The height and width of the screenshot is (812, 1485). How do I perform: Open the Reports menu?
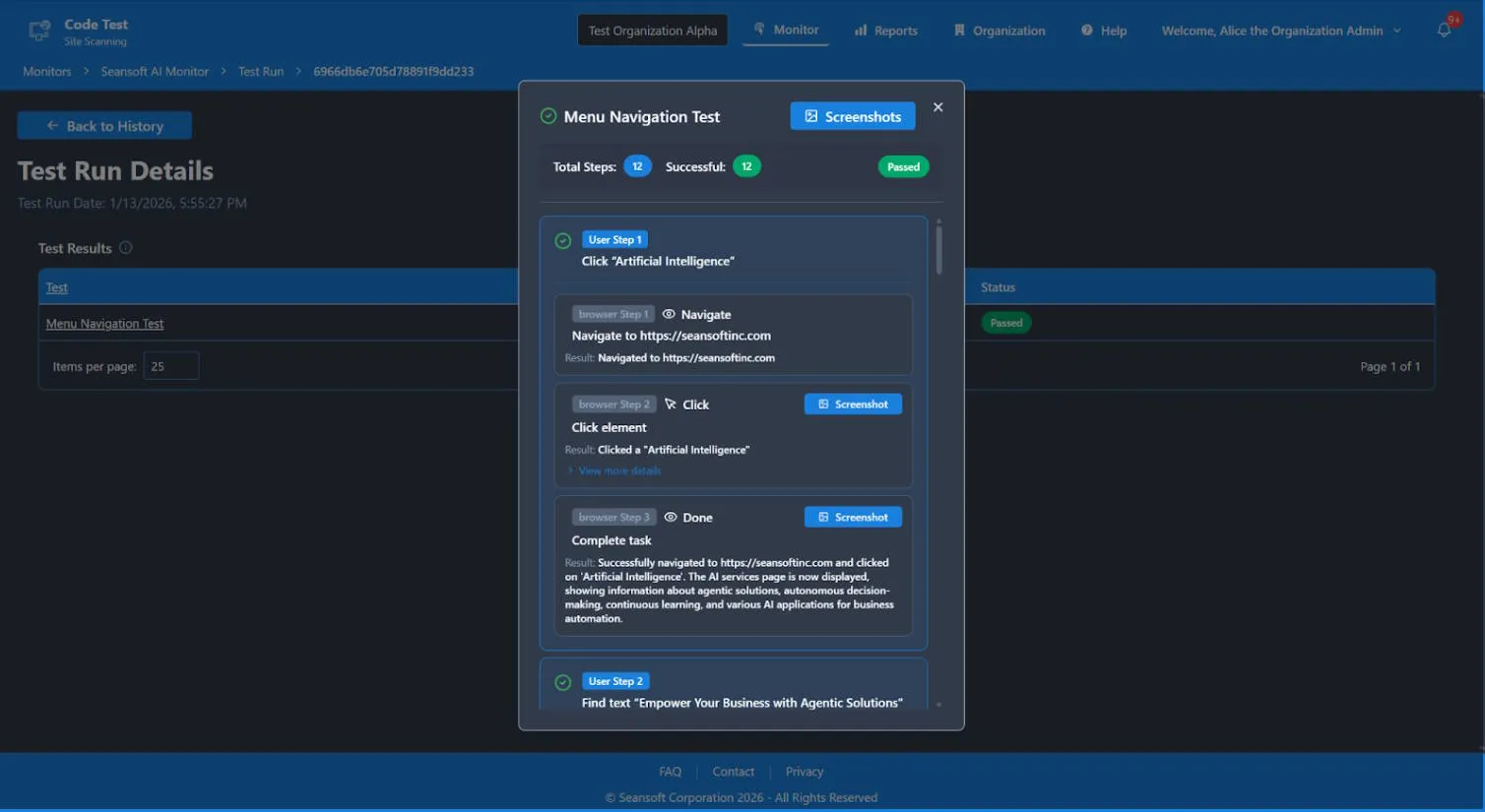point(885,31)
